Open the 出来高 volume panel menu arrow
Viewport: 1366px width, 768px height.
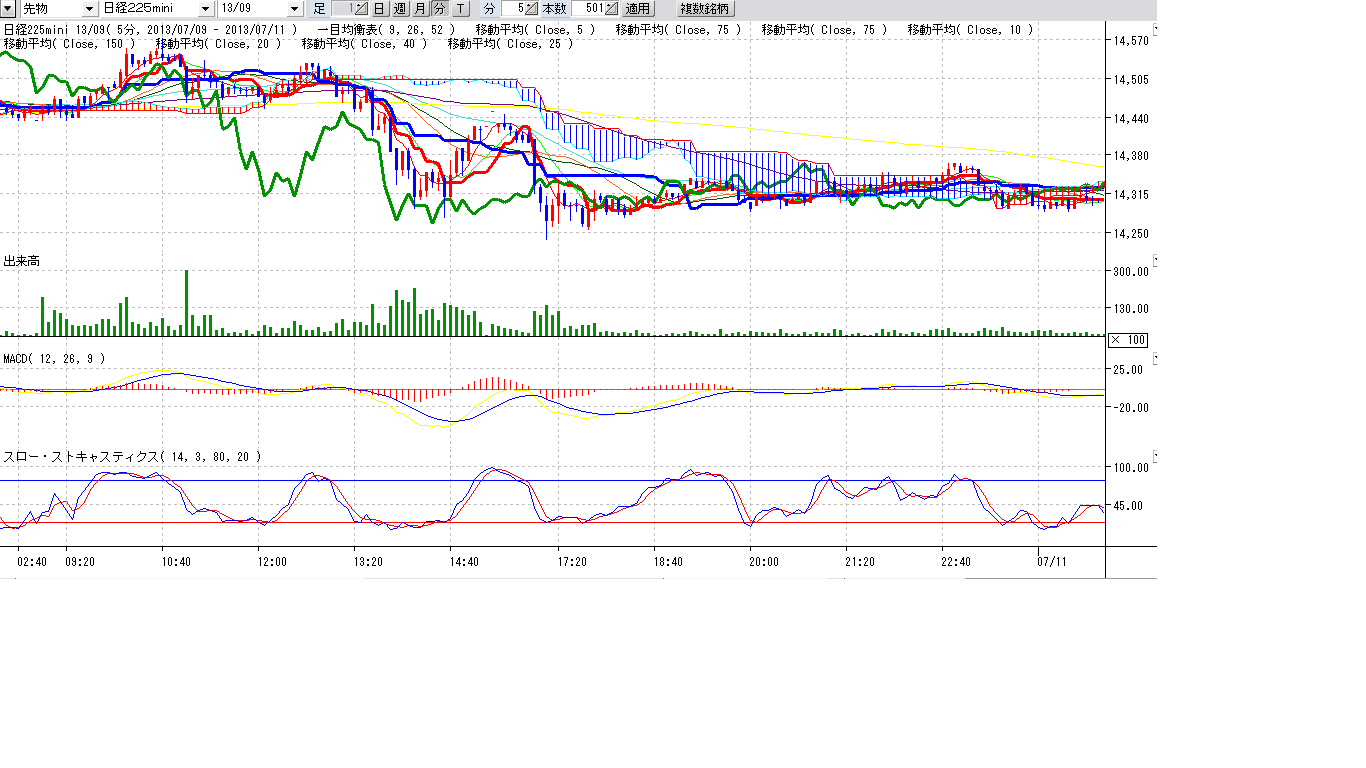coord(1154,260)
